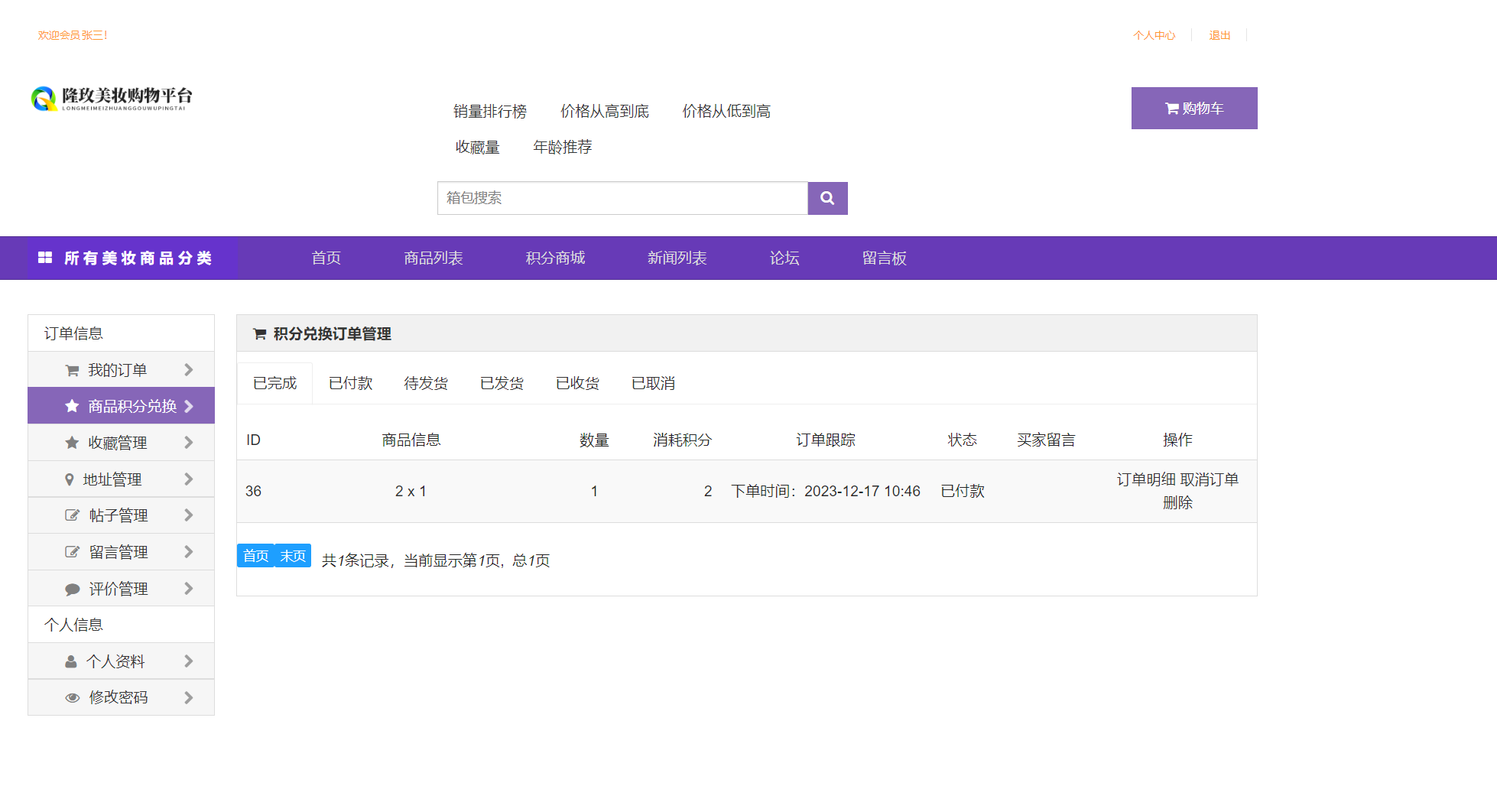Open 留言板 in the navigation bar
1497x812 pixels.
pos(885,258)
